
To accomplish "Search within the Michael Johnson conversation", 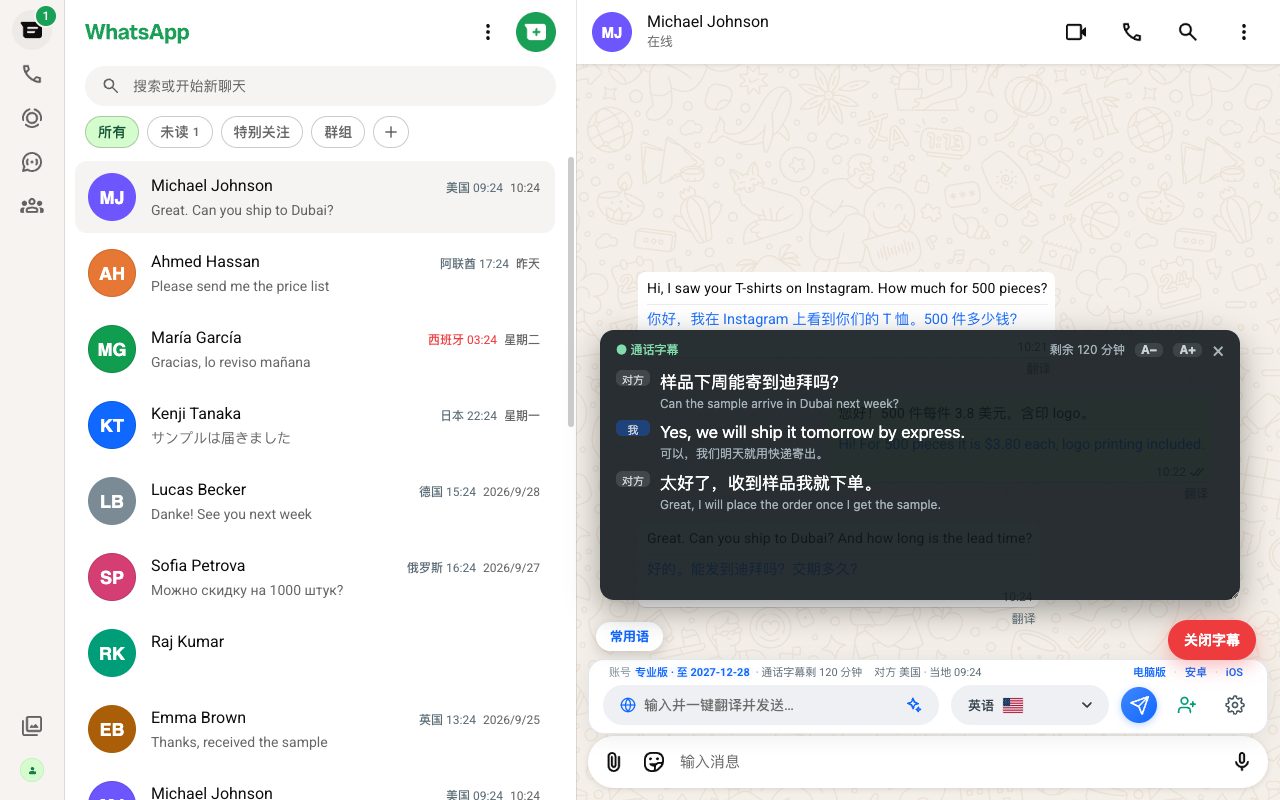I will (1188, 32).
